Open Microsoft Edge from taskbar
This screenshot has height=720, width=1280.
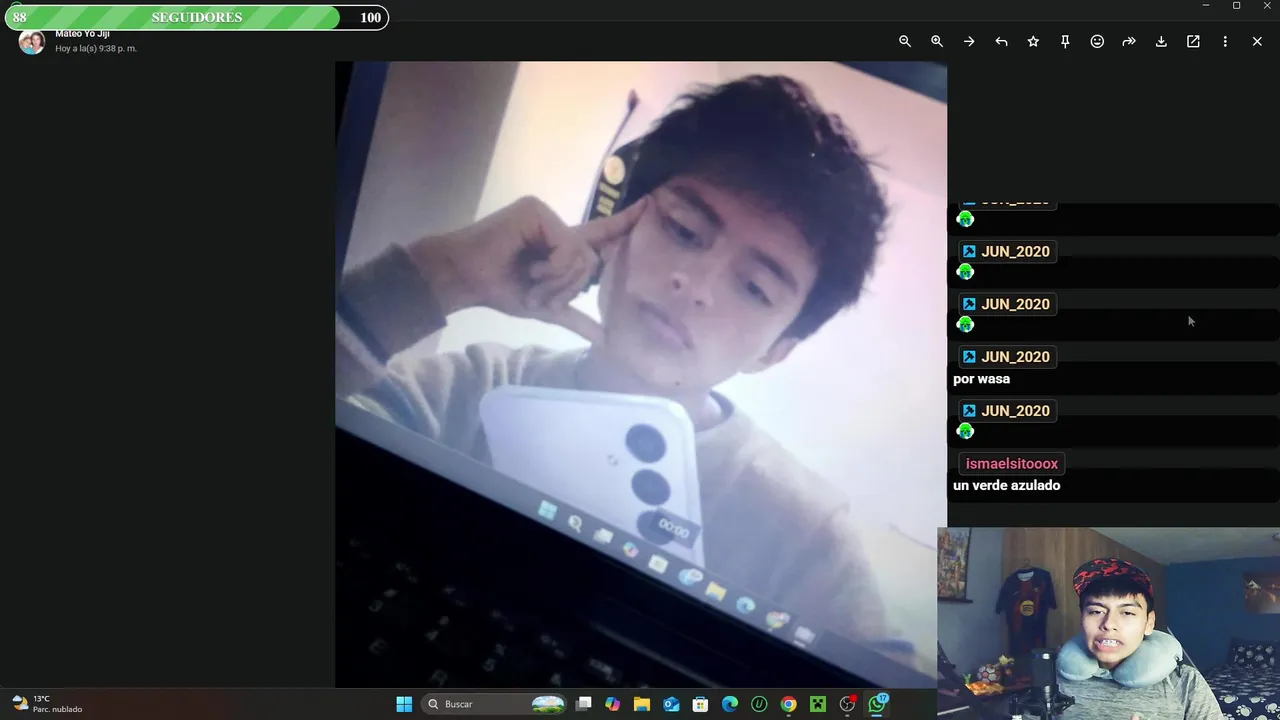[730, 704]
